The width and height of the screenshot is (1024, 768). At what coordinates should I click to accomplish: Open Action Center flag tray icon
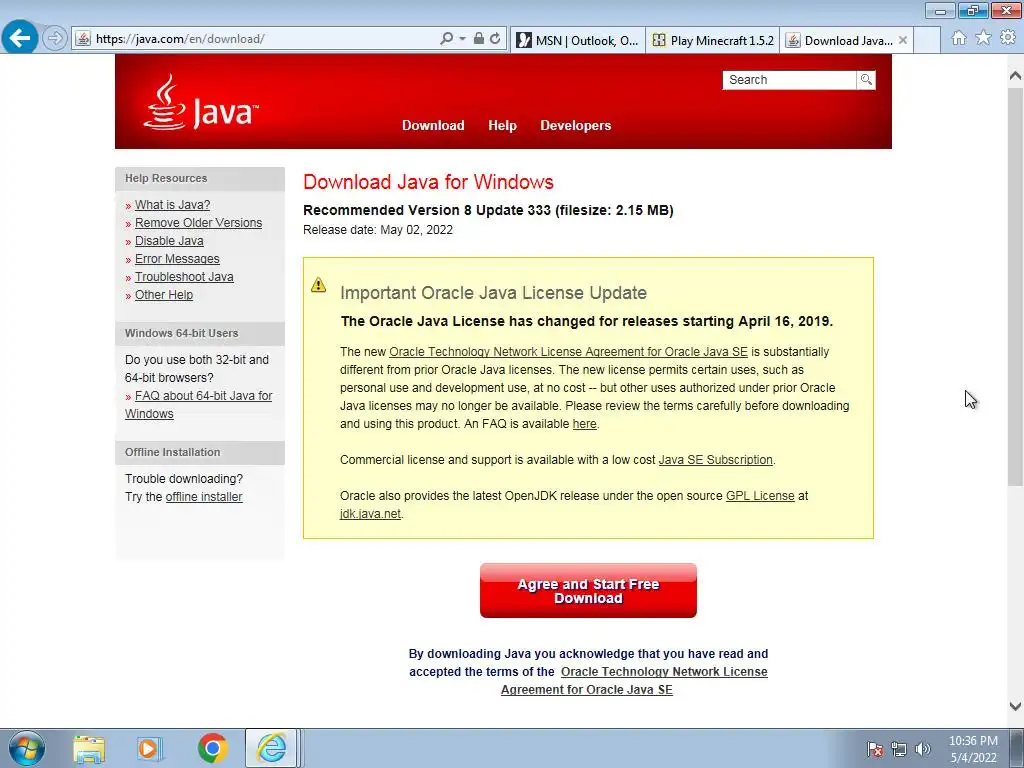[x=875, y=750]
